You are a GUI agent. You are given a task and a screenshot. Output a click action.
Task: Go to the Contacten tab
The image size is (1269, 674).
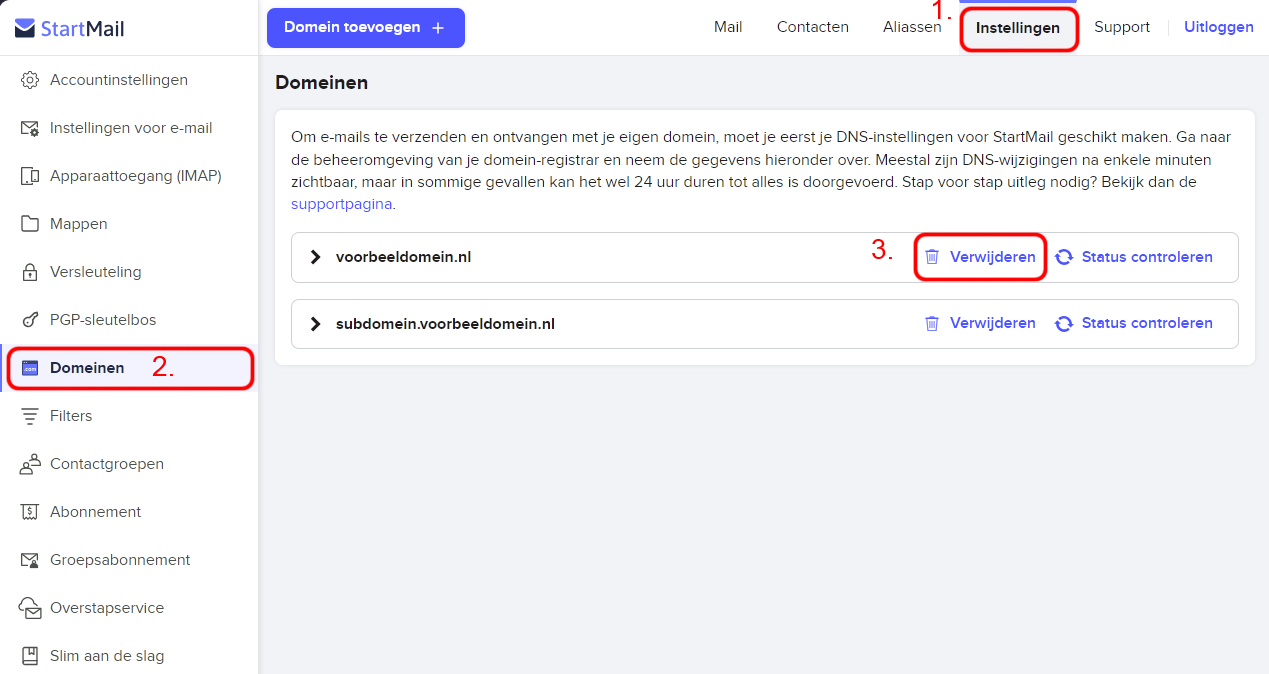tap(813, 27)
